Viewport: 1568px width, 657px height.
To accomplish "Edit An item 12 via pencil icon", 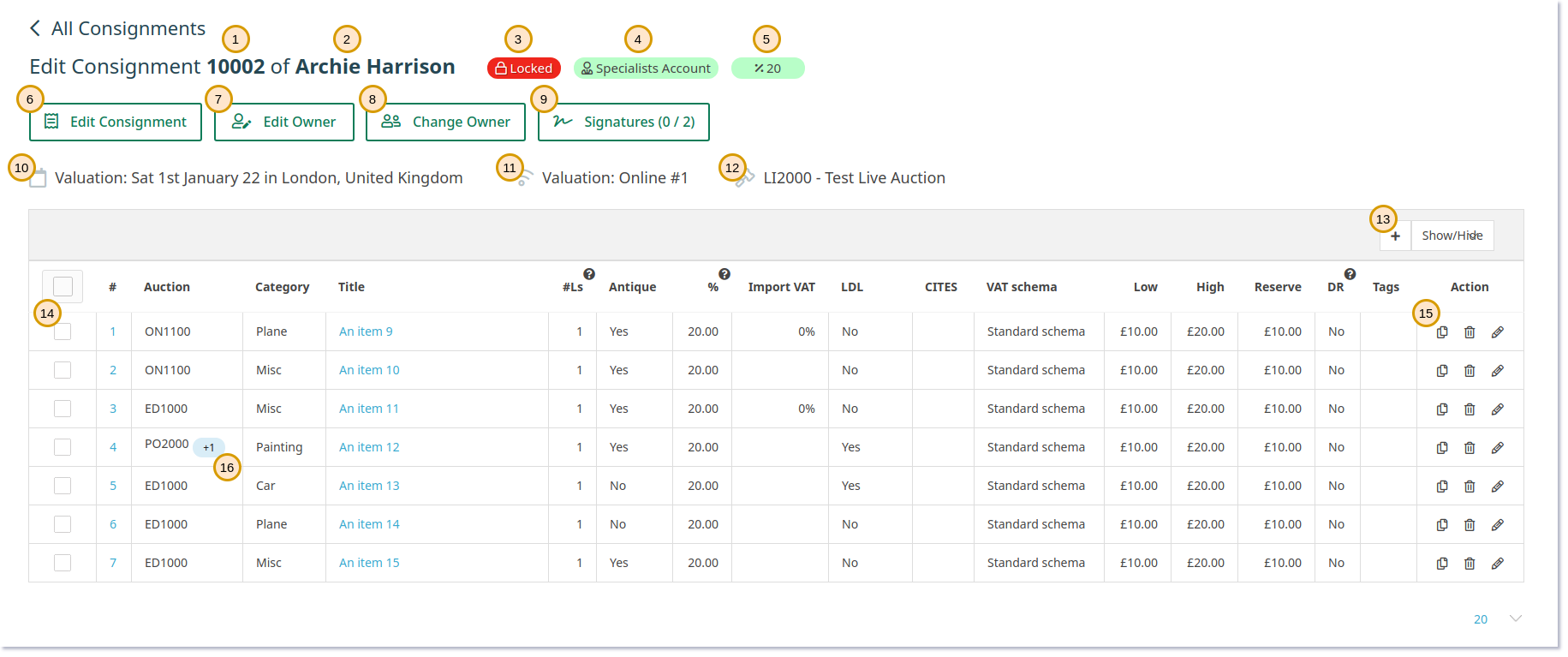I will (1497, 448).
